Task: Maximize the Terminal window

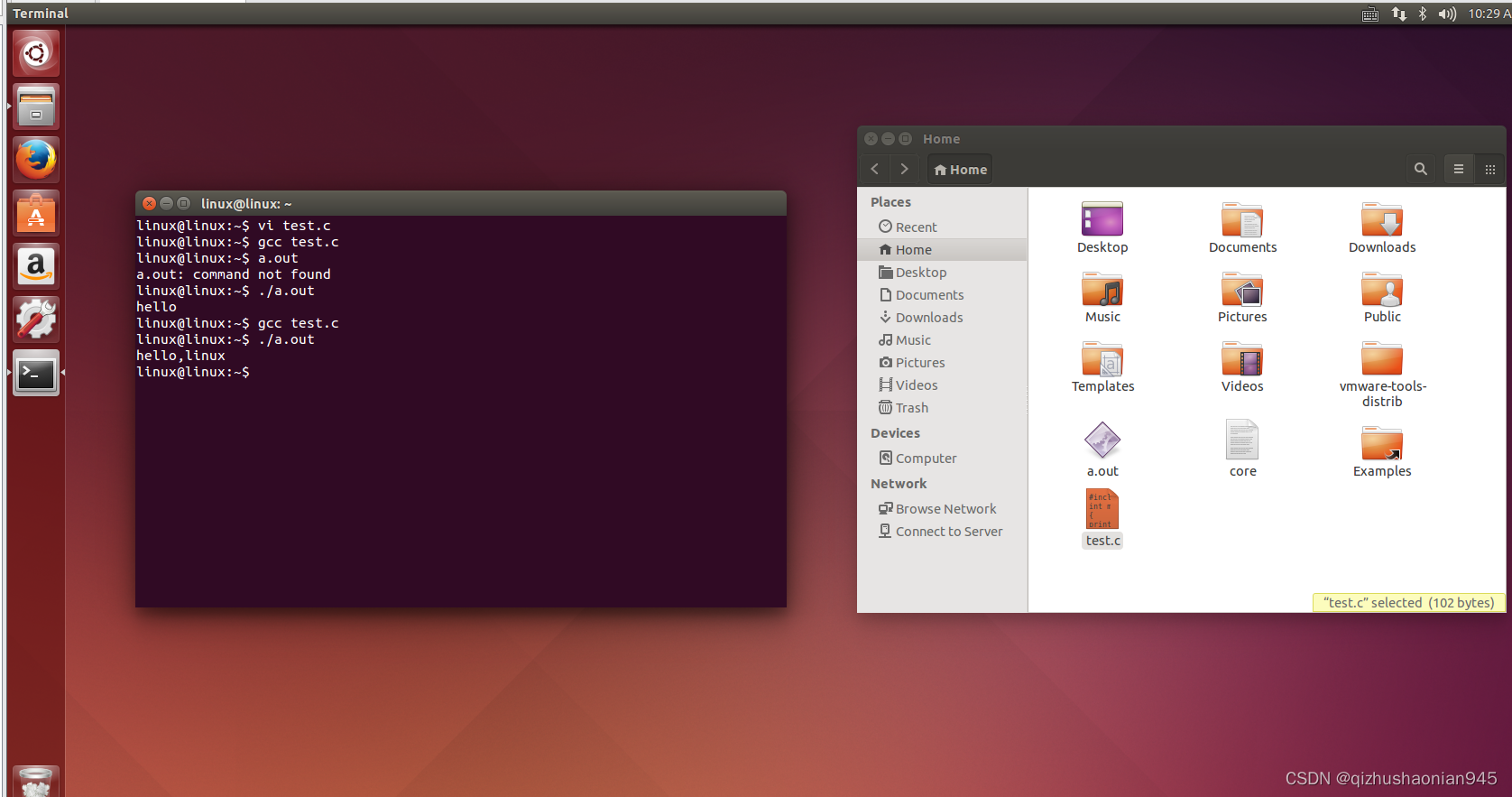Action: coord(183,204)
